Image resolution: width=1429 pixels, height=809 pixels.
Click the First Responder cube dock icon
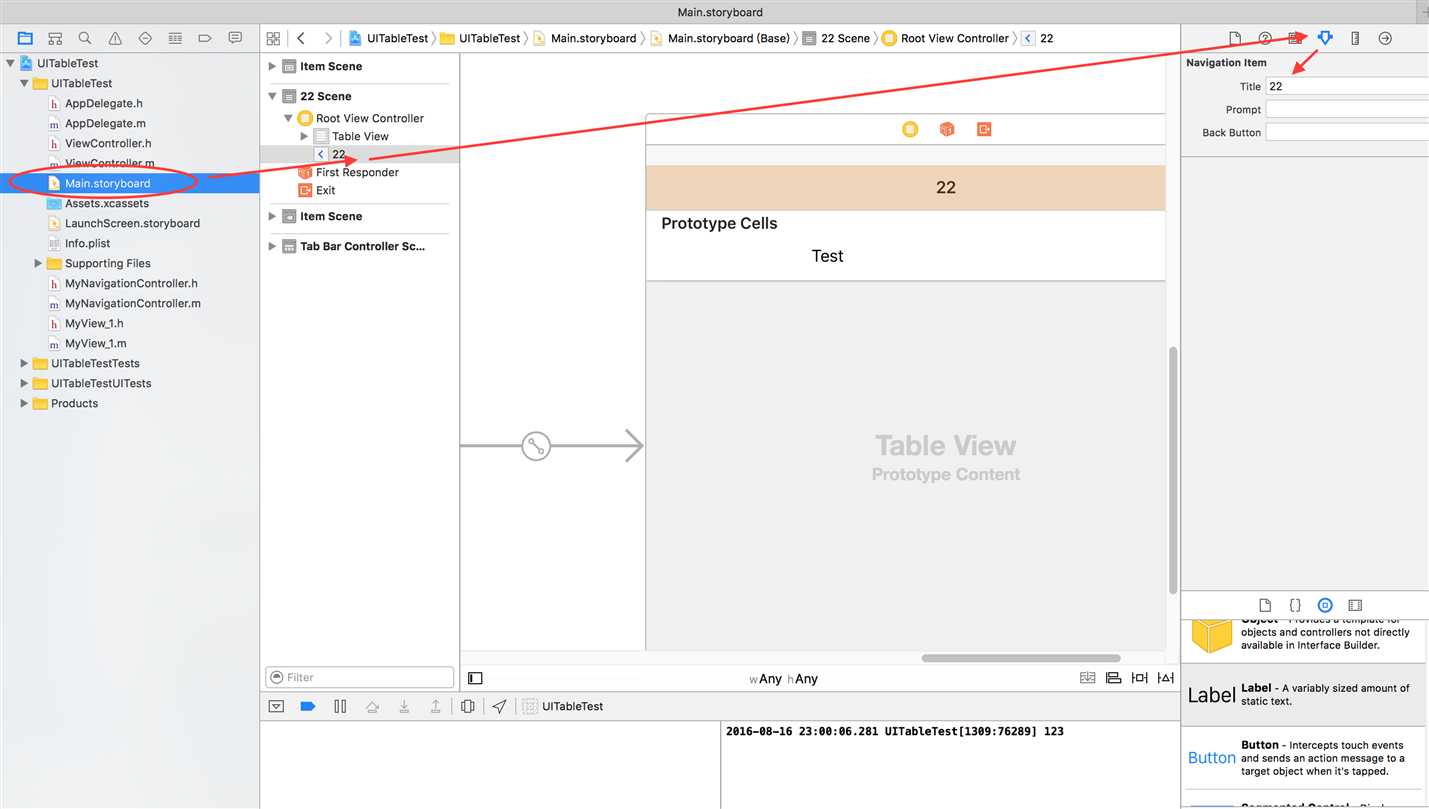point(947,129)
